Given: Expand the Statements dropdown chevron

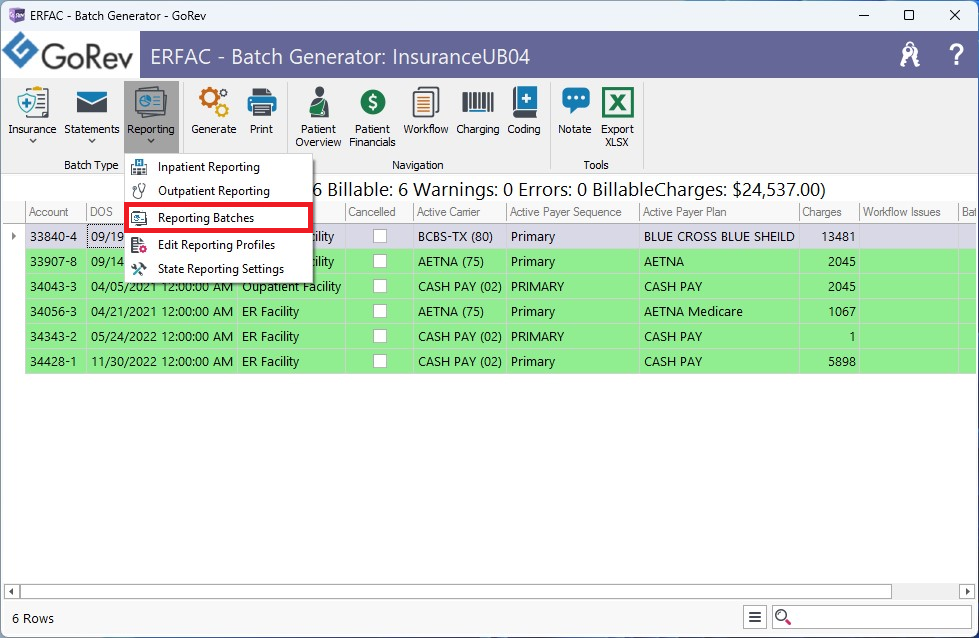Looking at the screenshot, I should coord(91,142).
